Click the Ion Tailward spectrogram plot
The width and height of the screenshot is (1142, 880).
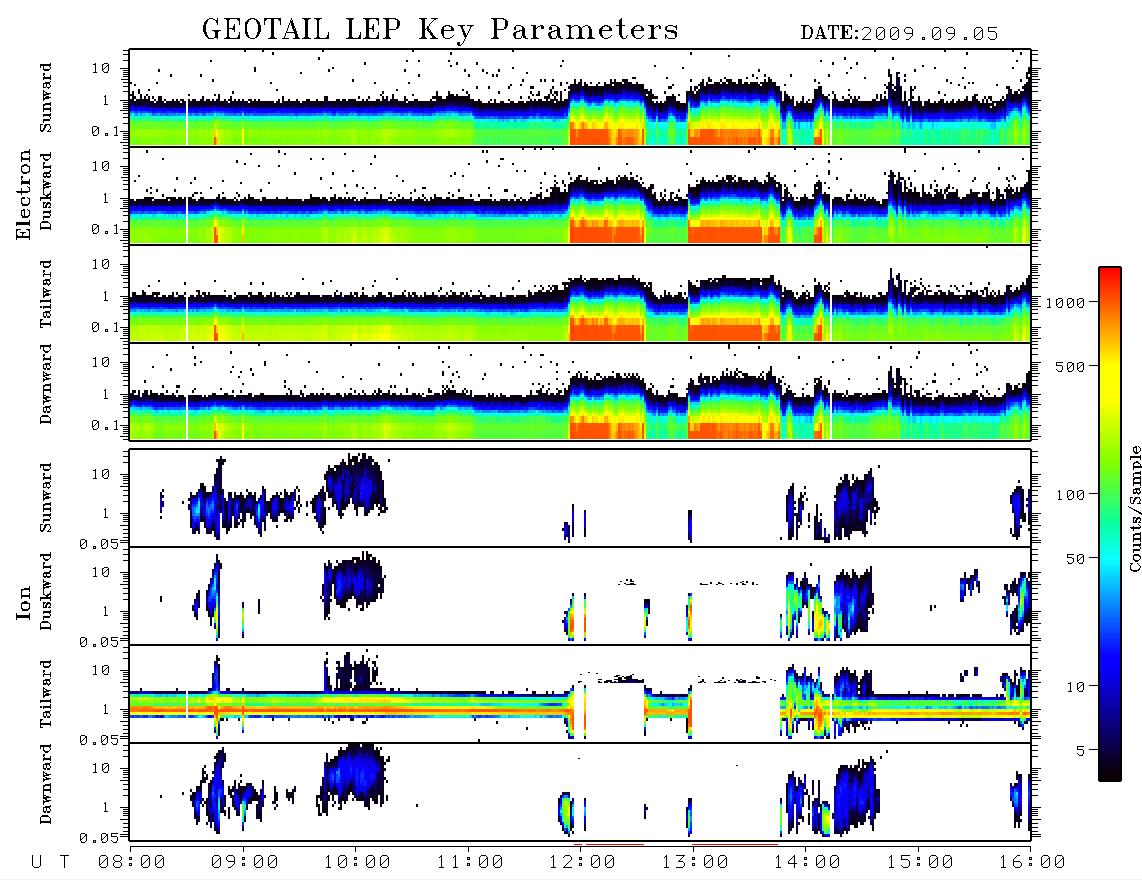coord(580,694)
